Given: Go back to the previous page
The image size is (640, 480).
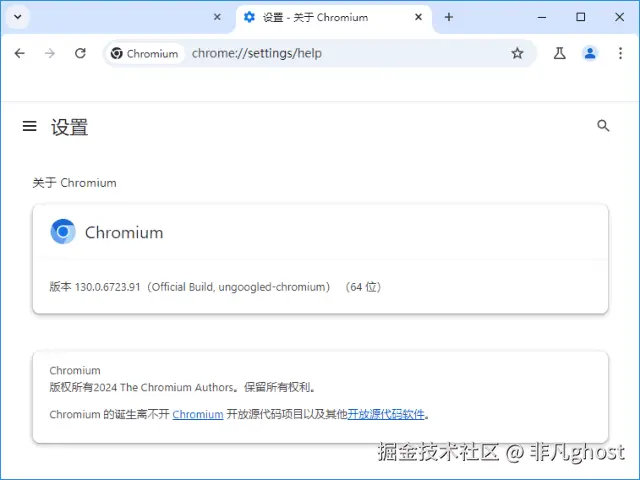Looking at the screenshot, I should click(x=20, y=53).
